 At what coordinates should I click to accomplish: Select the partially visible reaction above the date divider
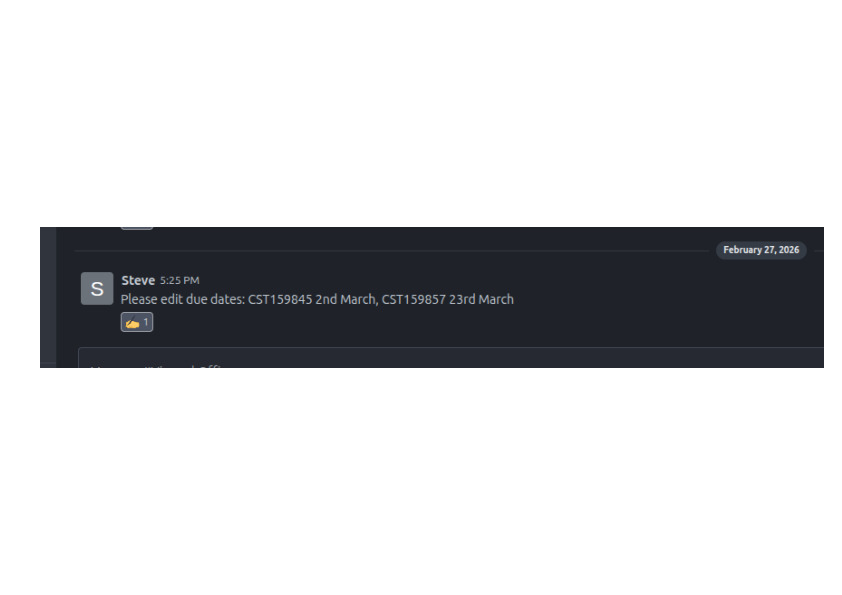(137, 228)
